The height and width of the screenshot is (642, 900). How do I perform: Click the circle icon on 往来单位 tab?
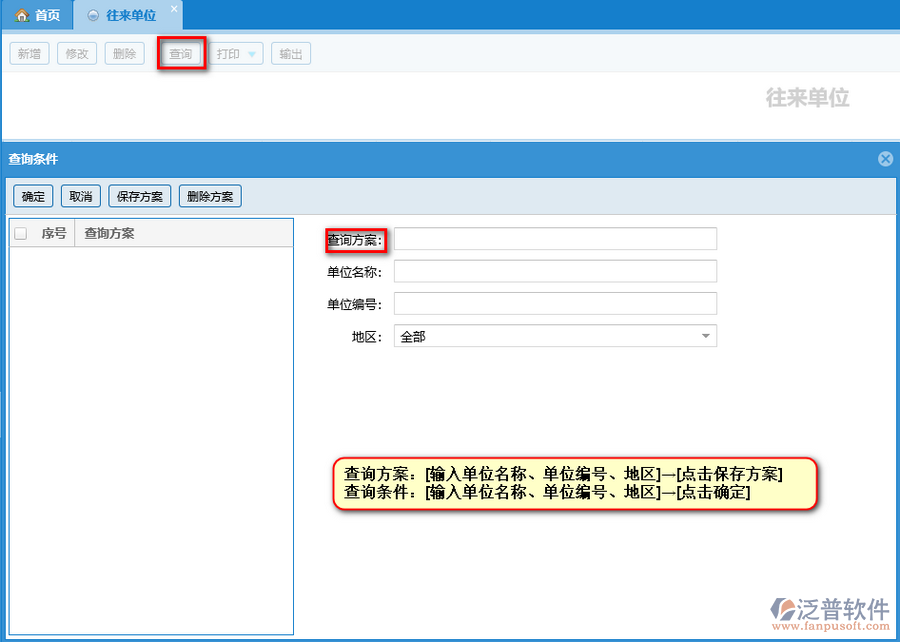93,15
